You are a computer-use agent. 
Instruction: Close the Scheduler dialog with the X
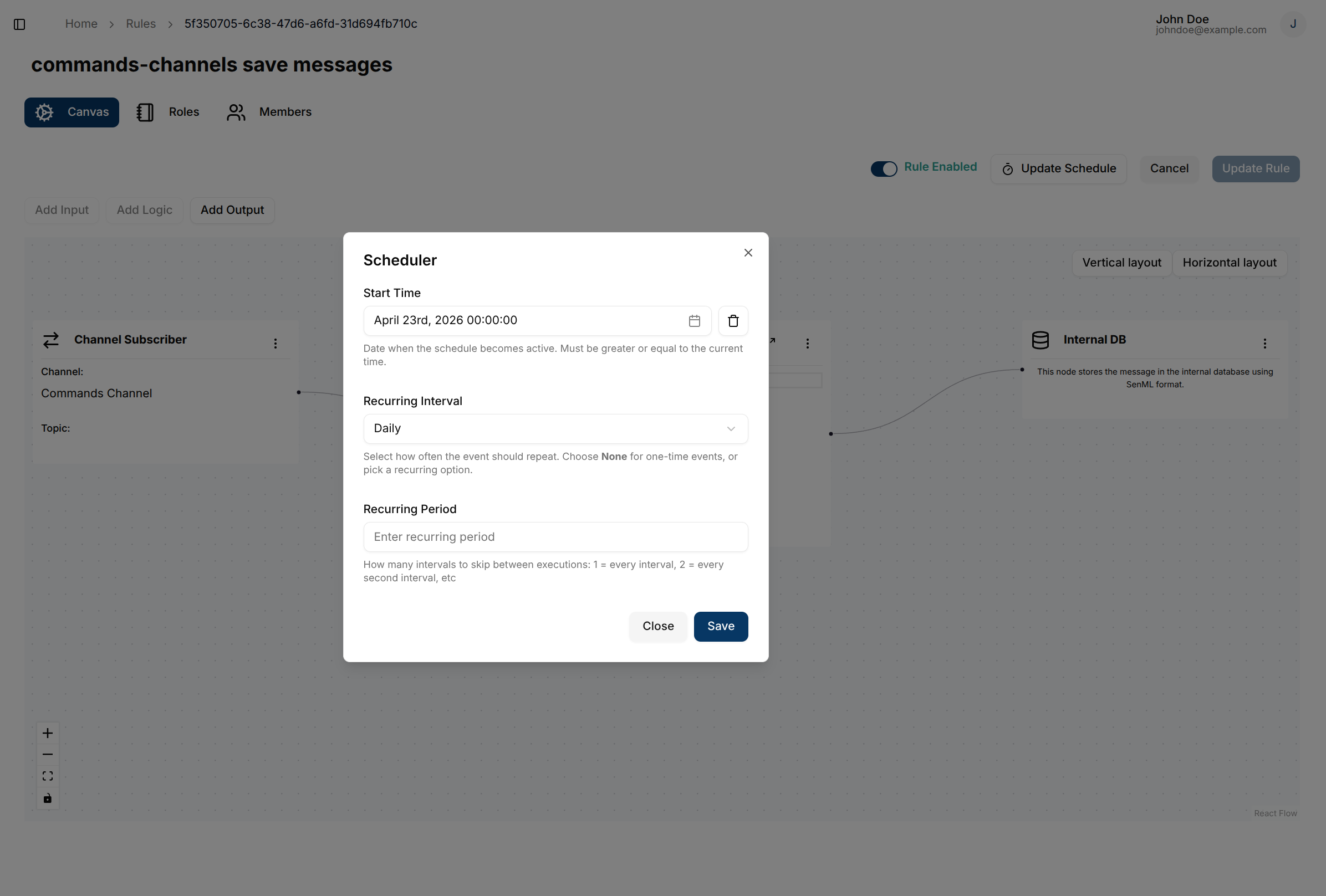pyautogui.click(x=748, y=253)
